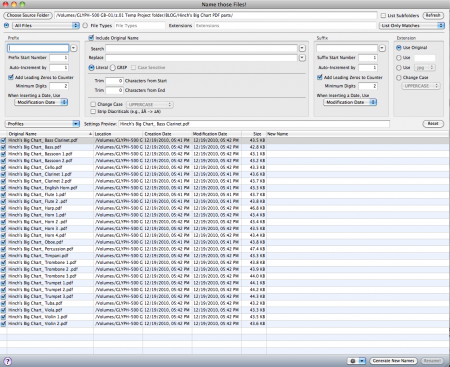This screenshot has width=450, height=367.
Task: Click Prefix Start Number field
Action: point(59,58)
